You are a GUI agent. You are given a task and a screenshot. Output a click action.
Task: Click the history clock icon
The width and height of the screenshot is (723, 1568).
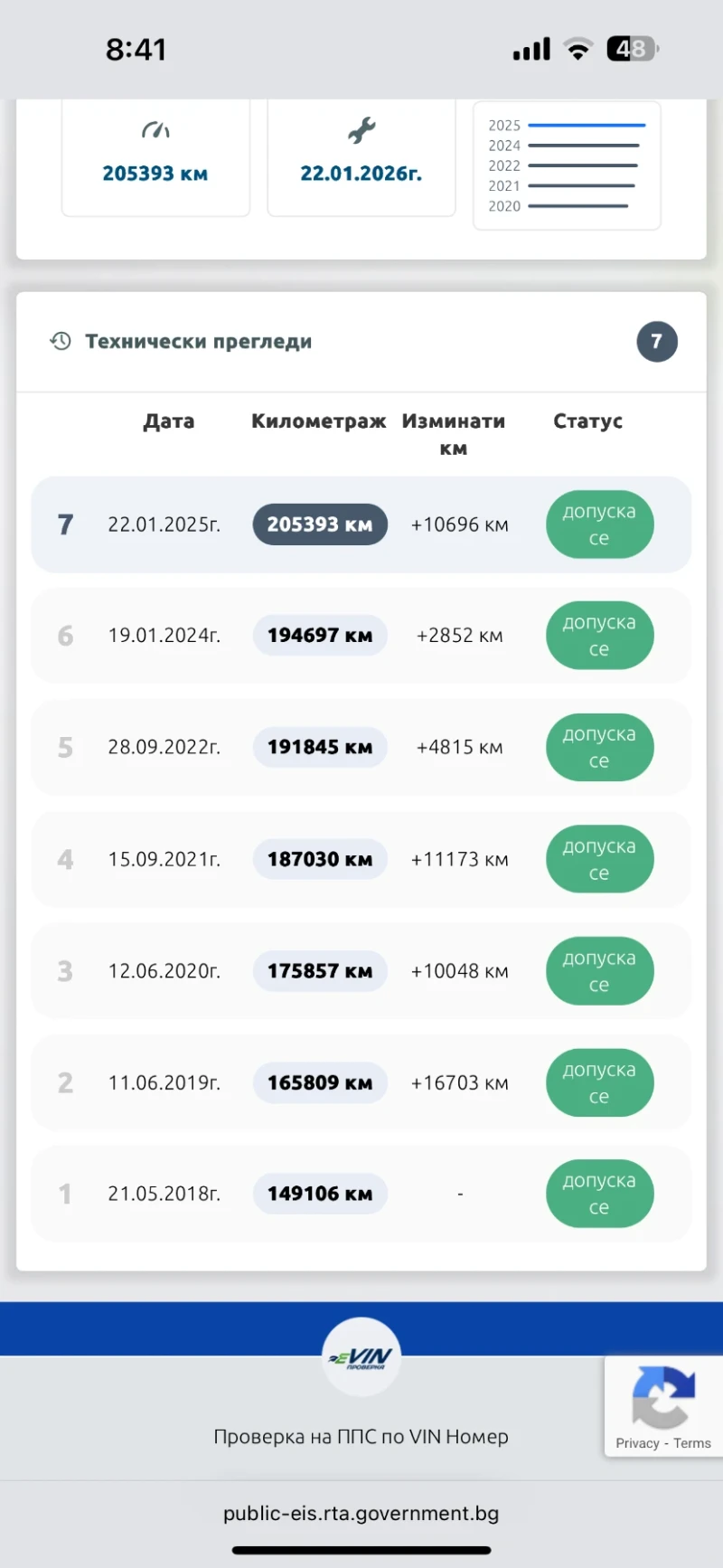[x=61, y=341]
